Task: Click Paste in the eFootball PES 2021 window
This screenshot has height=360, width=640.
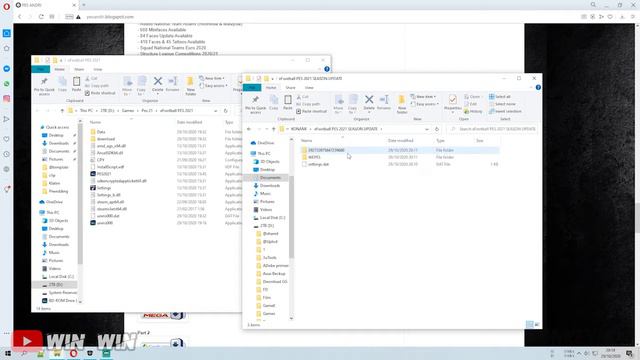Action: click(x=76, y=84)
